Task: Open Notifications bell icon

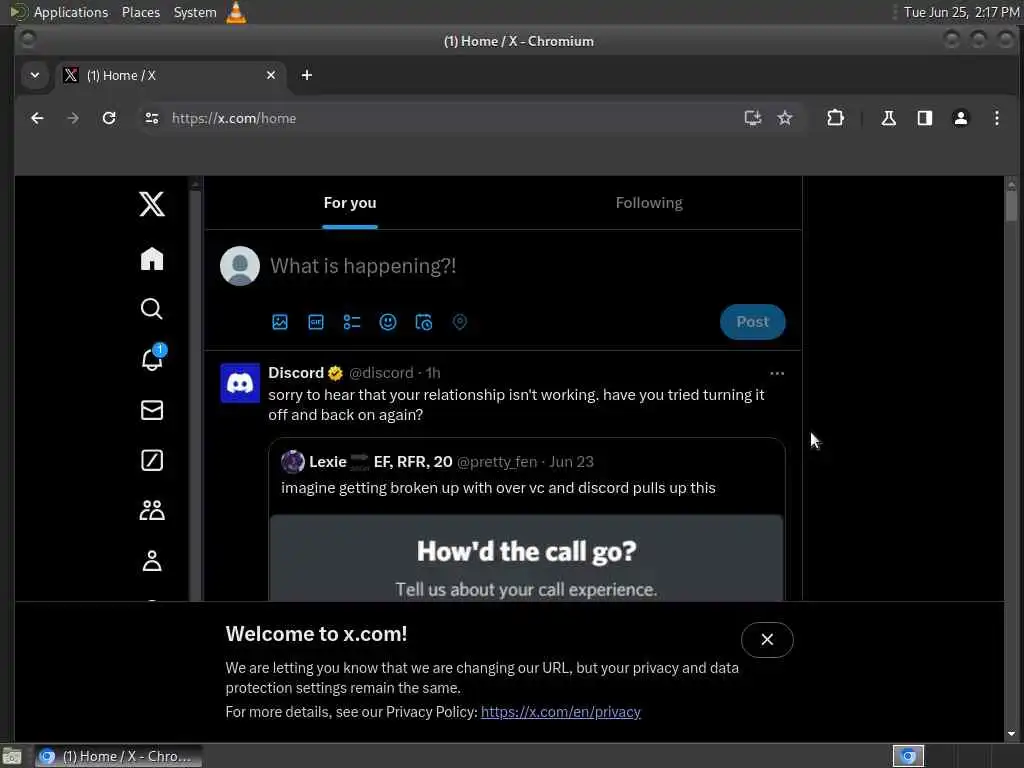Action: 153,359
